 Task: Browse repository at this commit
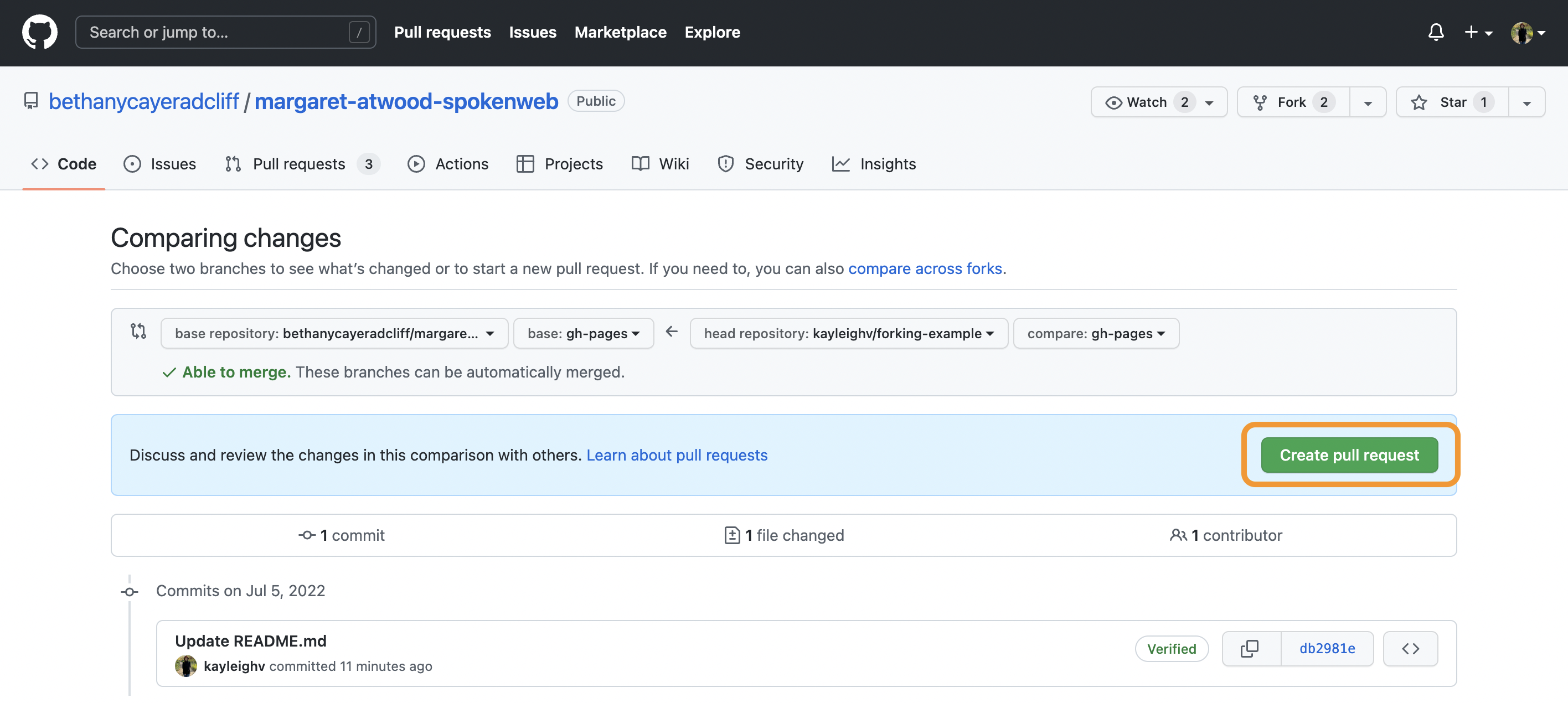[1410, 649]
